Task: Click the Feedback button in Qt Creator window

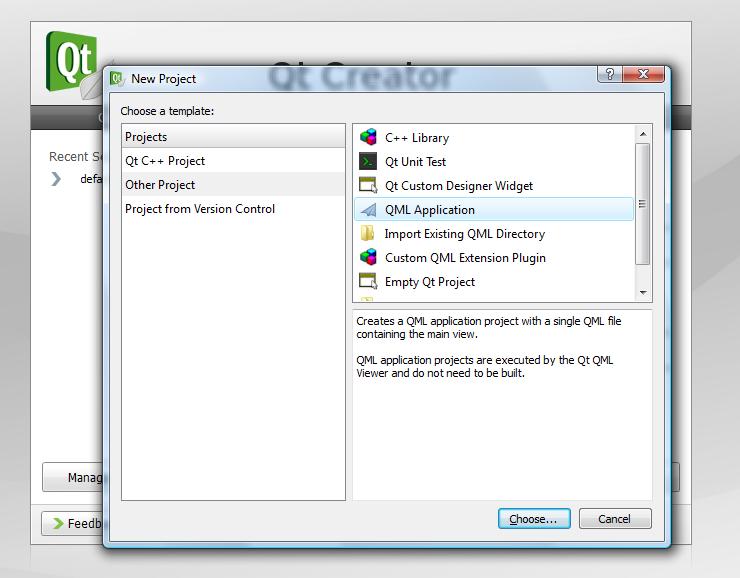Action: pos(72,523)
